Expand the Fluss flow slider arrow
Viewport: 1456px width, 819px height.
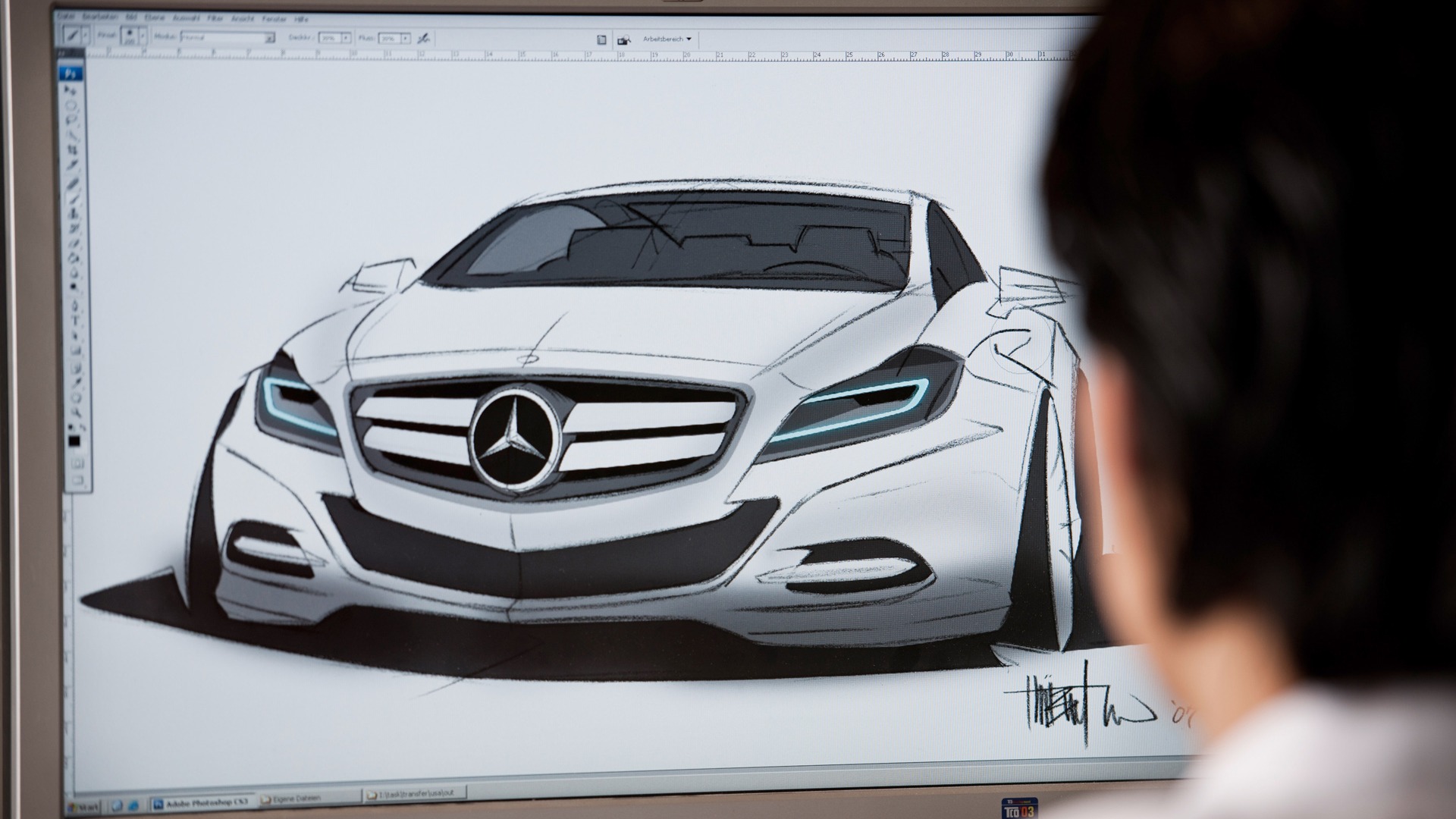(405, 39)
